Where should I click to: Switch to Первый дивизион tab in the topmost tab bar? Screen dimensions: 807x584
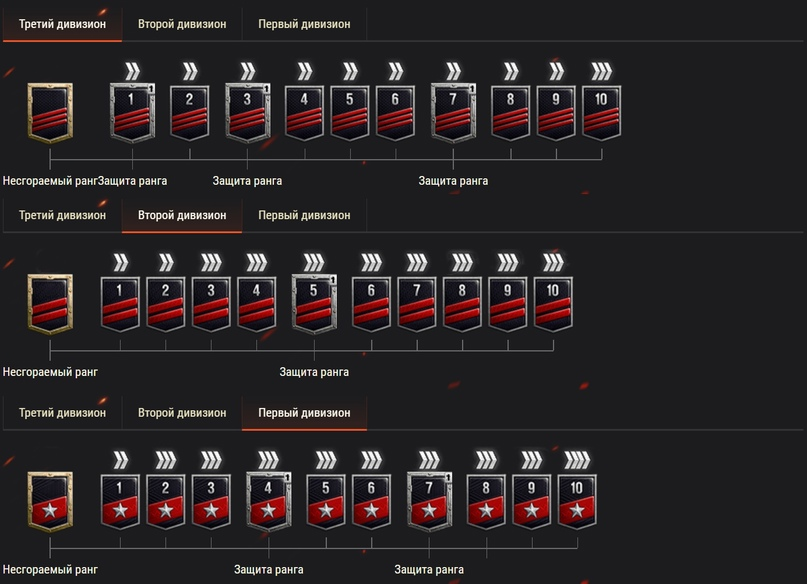coord(304,24)
